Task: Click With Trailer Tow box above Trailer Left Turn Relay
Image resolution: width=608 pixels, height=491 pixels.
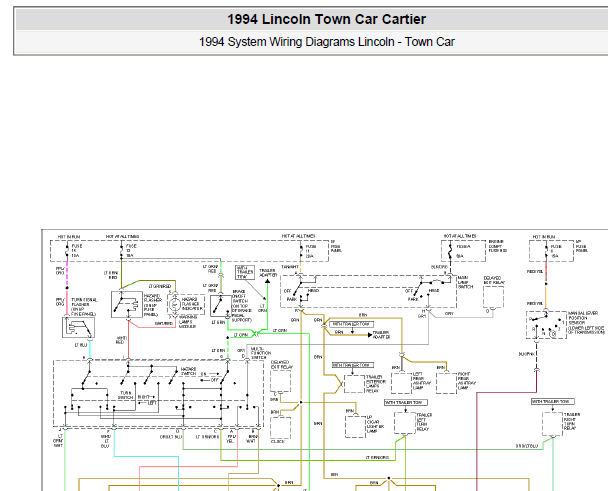Action: click(x=406, y=403)
